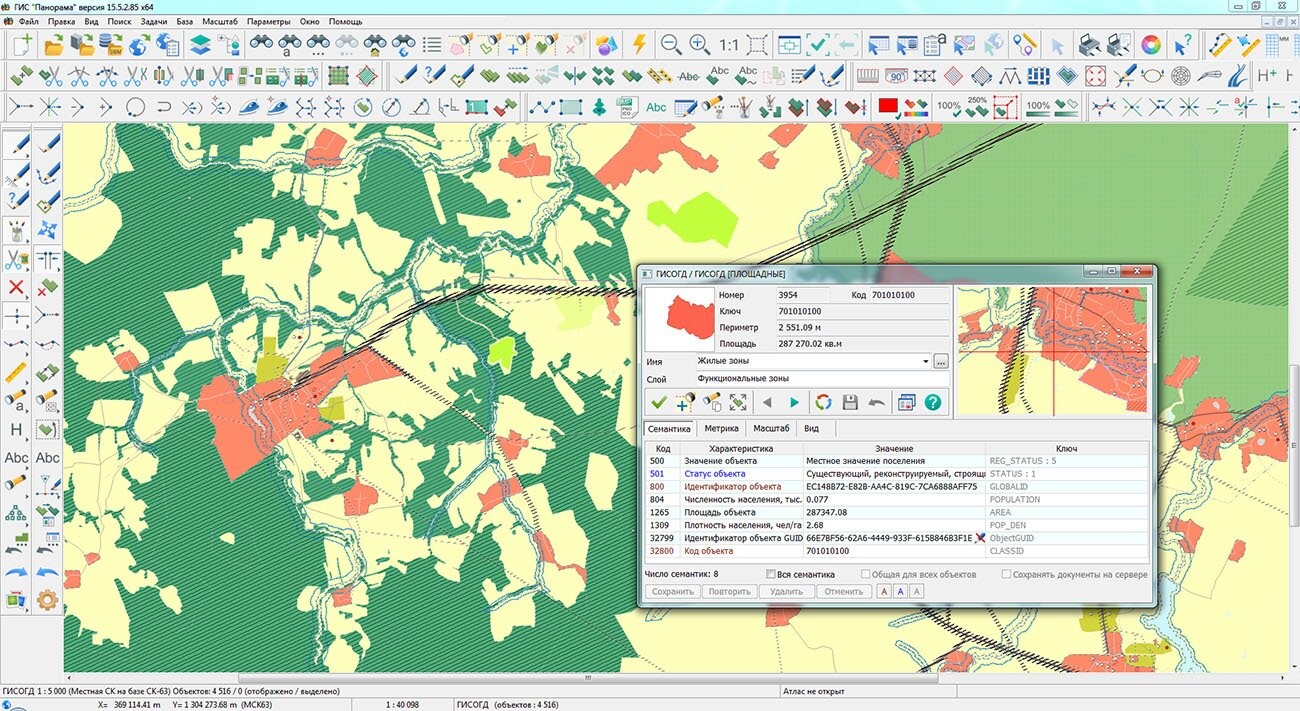1300x711 pixels.
Task: Enable the 'Вся семантика' checkbox
Action: pyautogui.click(x=771, y=575)
